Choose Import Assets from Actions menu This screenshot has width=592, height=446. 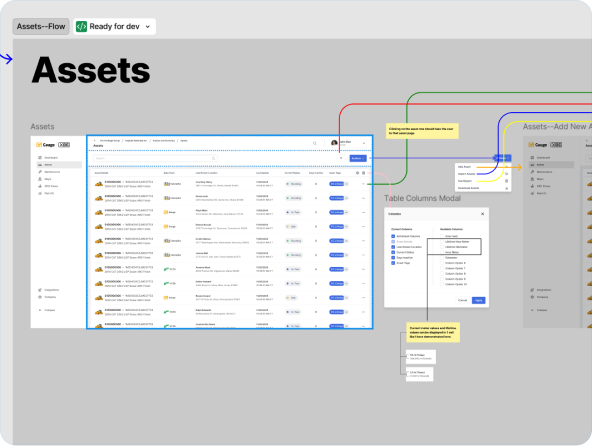tap(483, 174)
